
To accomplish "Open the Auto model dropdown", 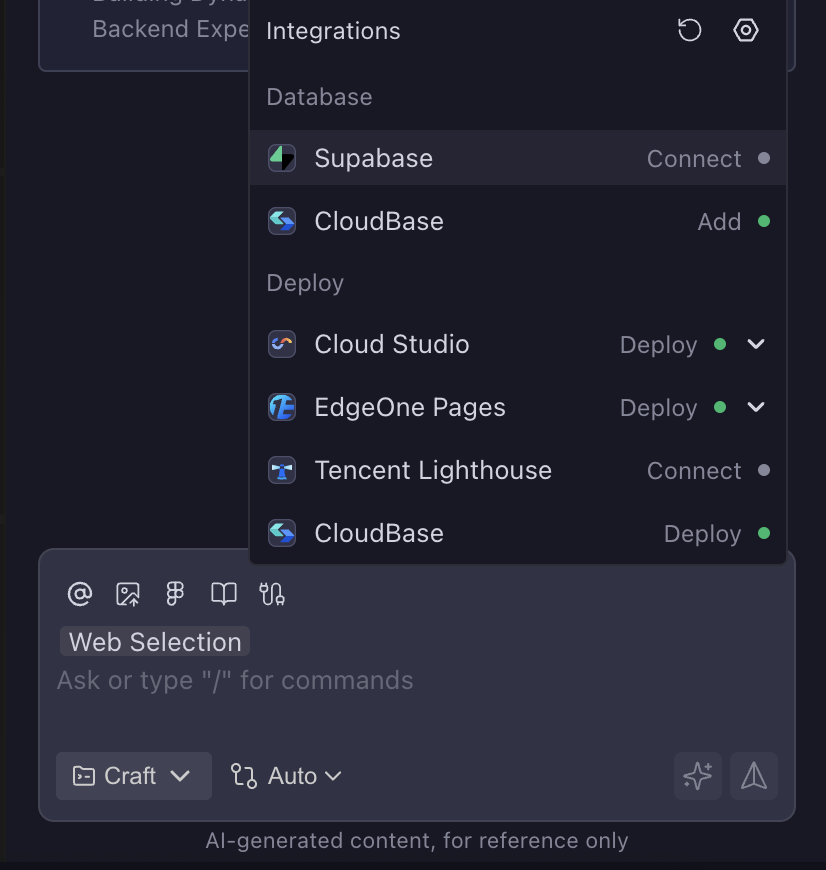I will pos(287,776).
